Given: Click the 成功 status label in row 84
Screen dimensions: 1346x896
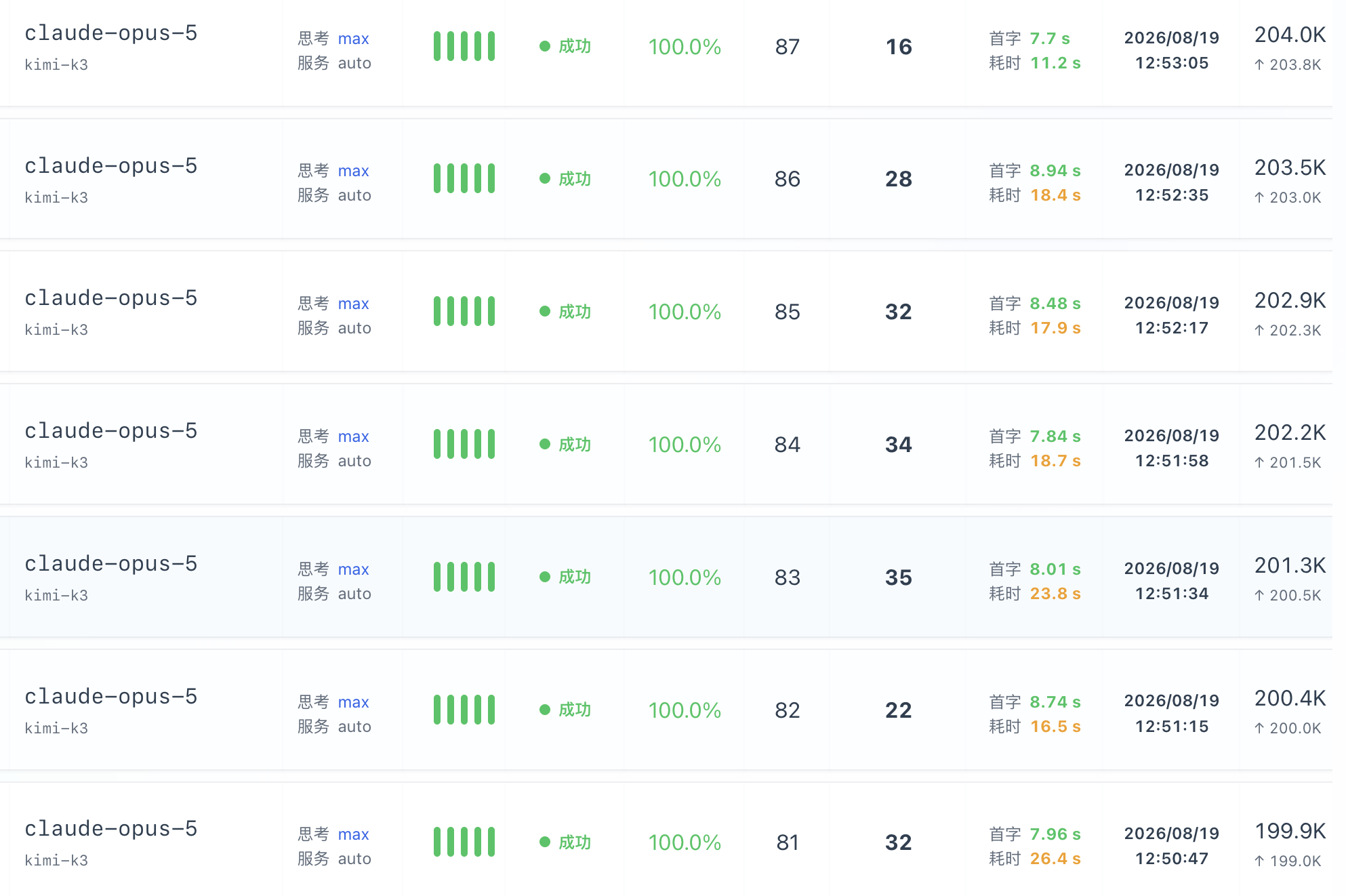Looking at the screenshot, I should click(575, 445).
